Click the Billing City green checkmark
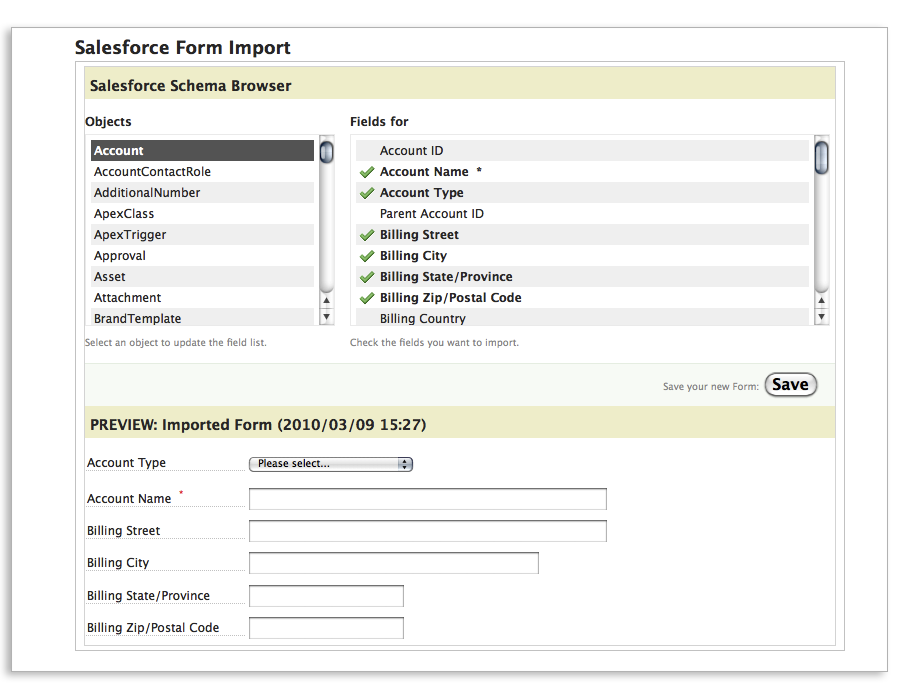 pyautogui.click(x=367, y=256)
